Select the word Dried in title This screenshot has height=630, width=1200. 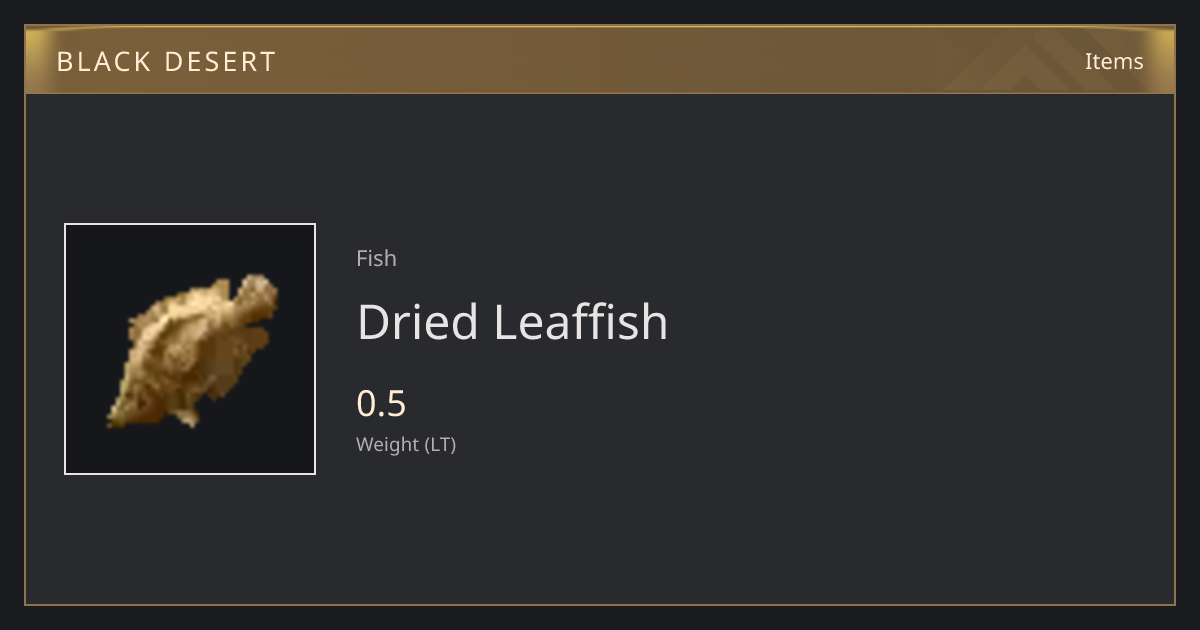coord(418,322)
